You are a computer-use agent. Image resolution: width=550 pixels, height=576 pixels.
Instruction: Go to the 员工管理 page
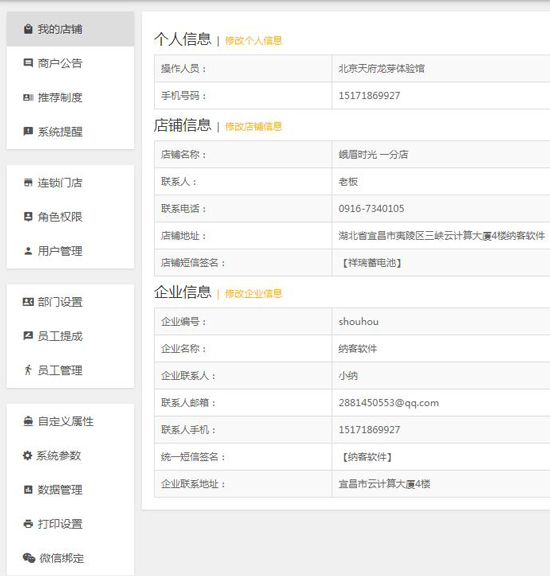71,370
